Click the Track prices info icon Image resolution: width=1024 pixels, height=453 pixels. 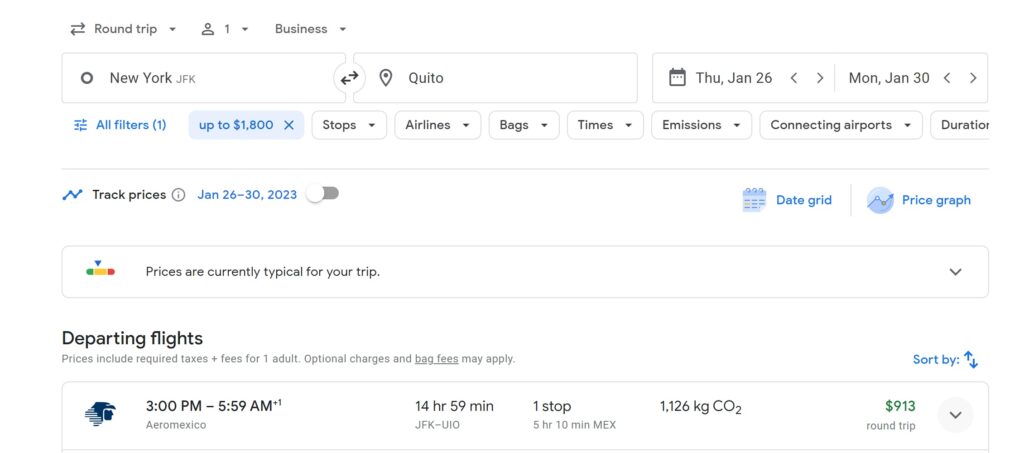click(x=178, y=195)
